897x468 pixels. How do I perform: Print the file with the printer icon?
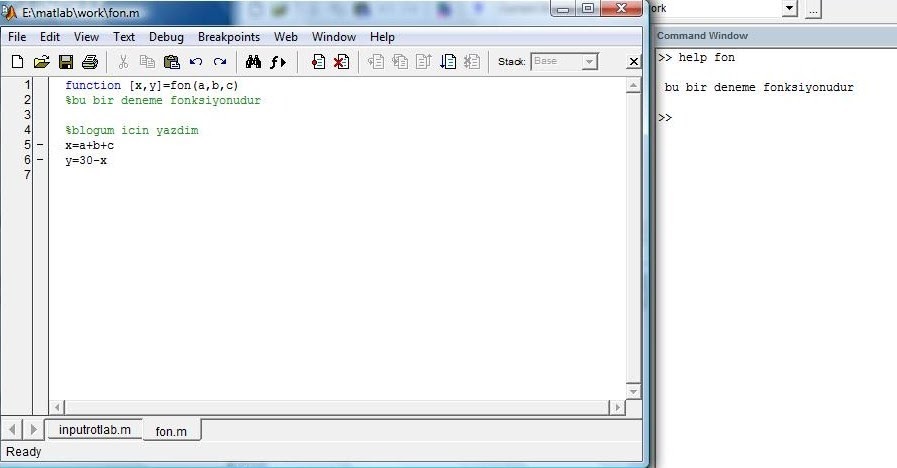tap(90, 62)
